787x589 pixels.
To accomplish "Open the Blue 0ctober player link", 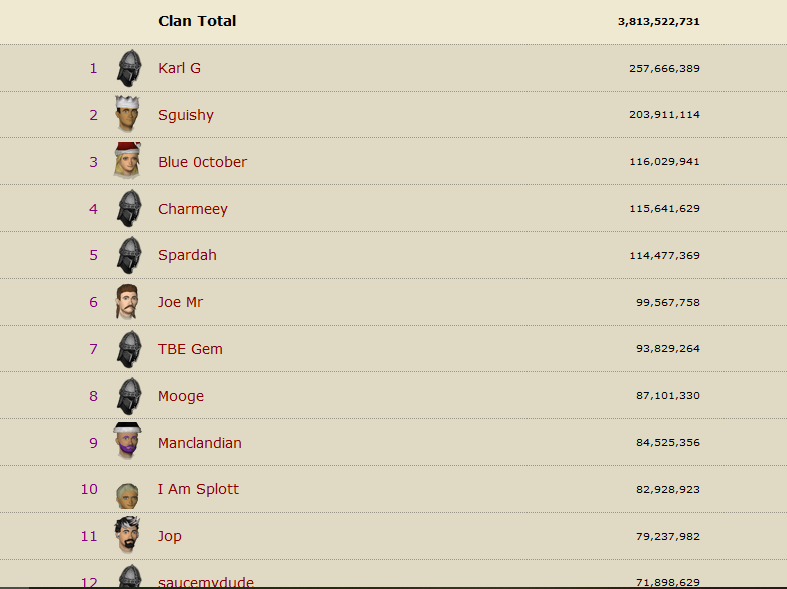I will [x=202, y=162].
